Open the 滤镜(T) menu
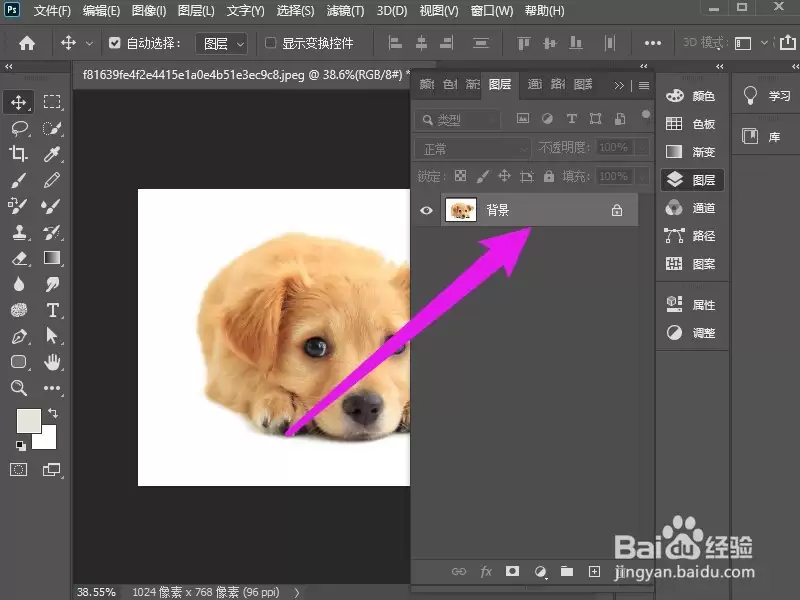 coord(345,11)
